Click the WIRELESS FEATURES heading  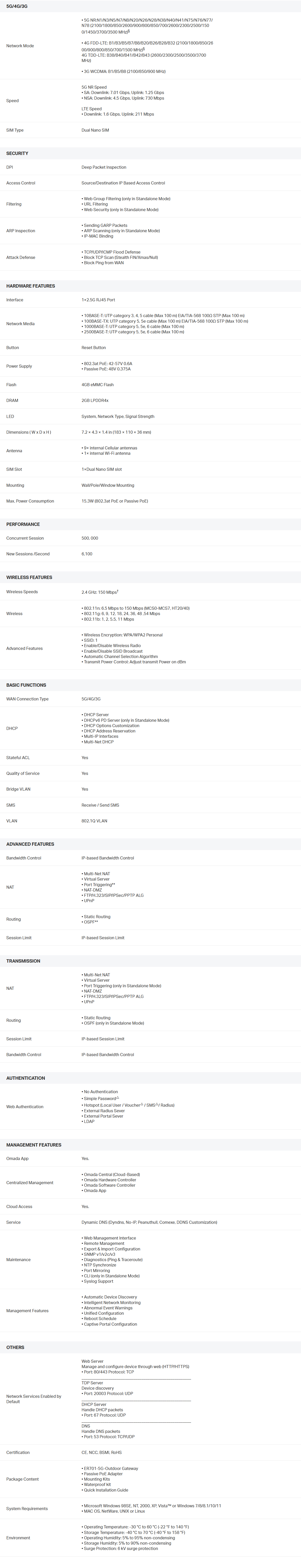coord(29,577)
